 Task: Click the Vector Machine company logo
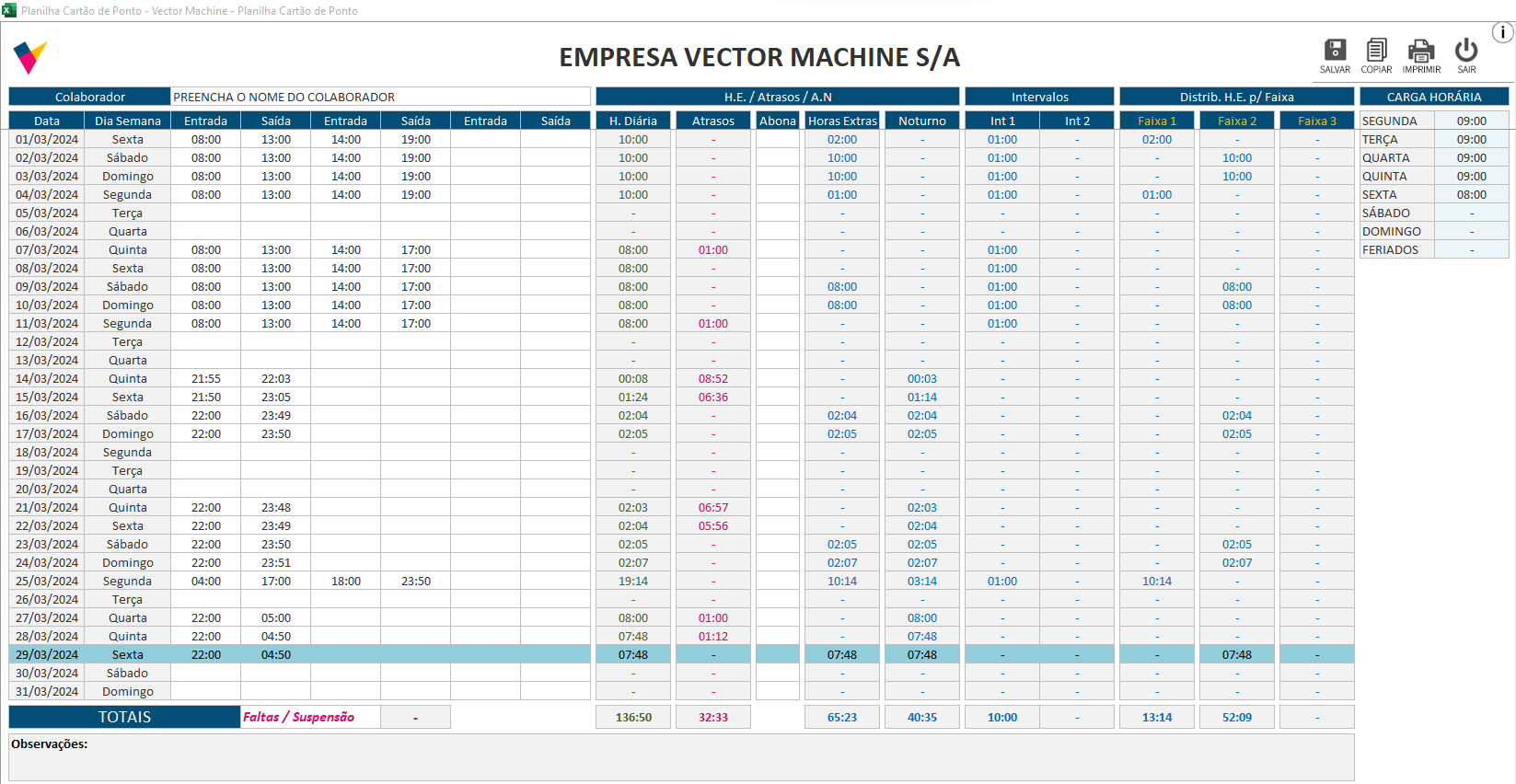pos(29,57)
